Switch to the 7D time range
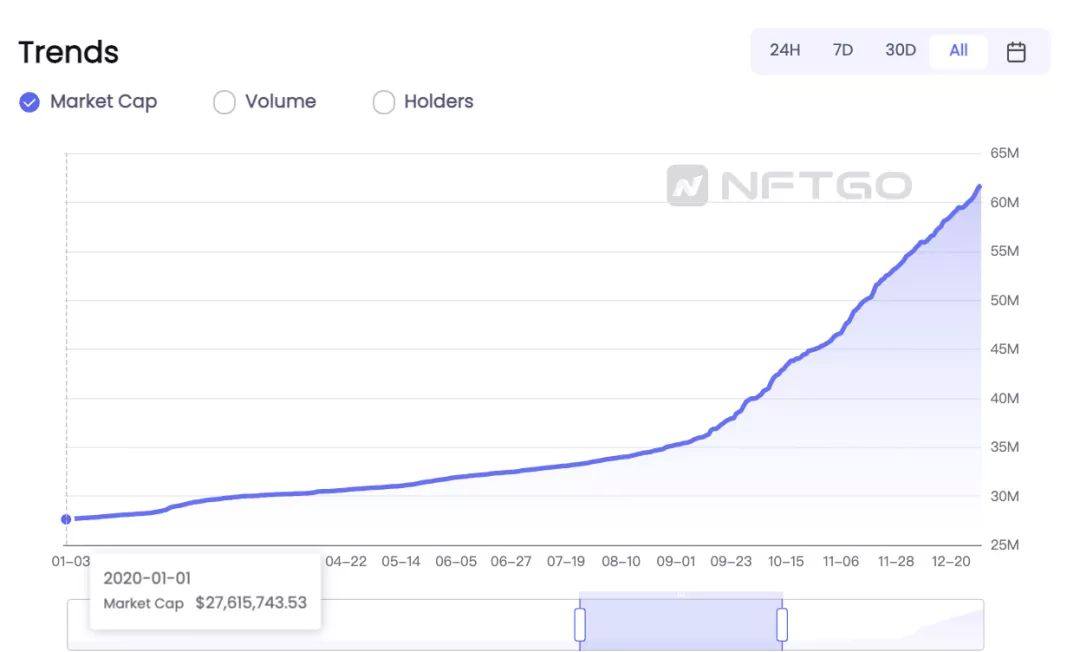Viewport: 1080px width, 652px height. click(842, 50)
